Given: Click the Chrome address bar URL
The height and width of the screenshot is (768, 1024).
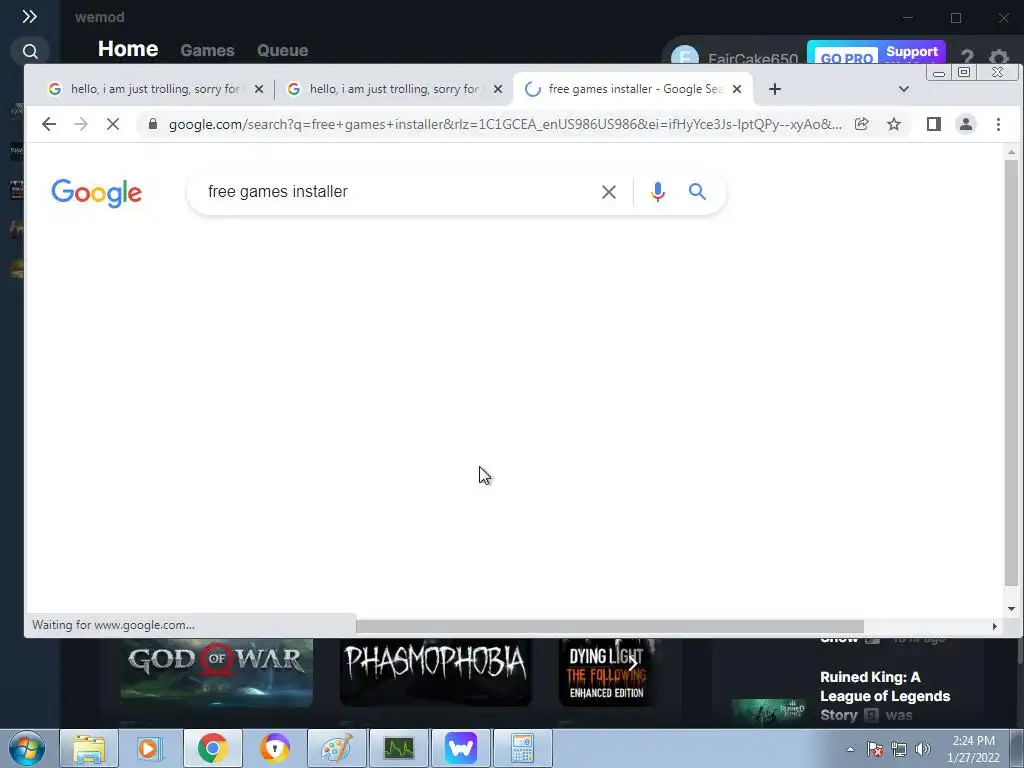Looking at the screenshot, I should point(505,124).
